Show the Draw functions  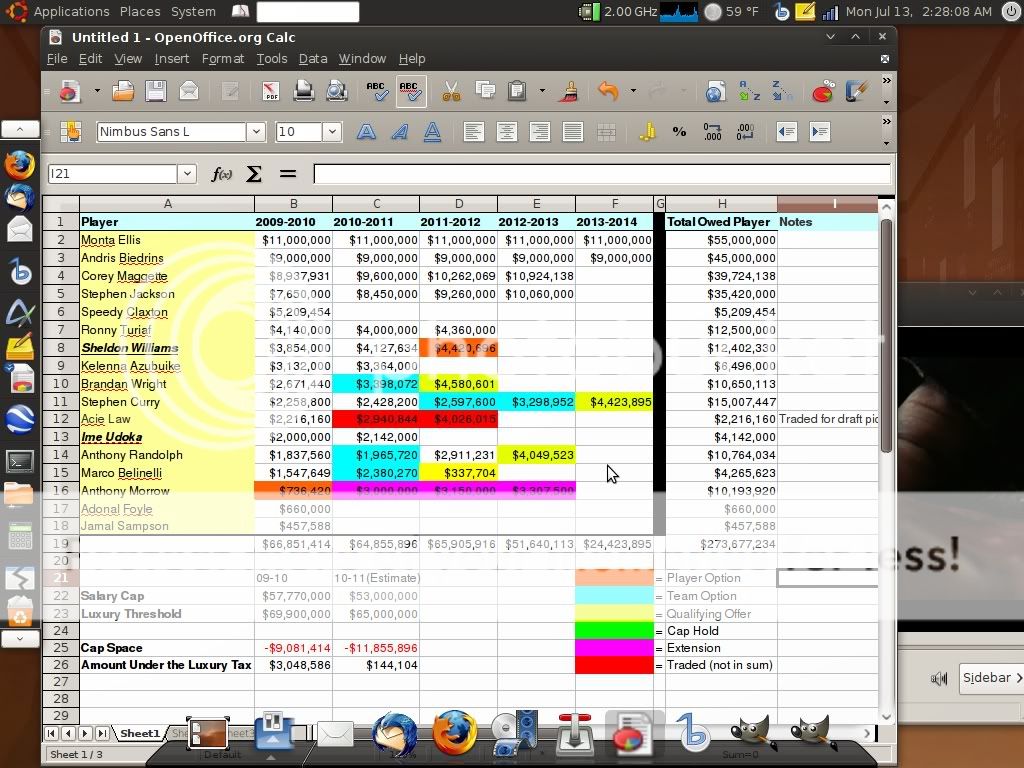pos(856,91)
